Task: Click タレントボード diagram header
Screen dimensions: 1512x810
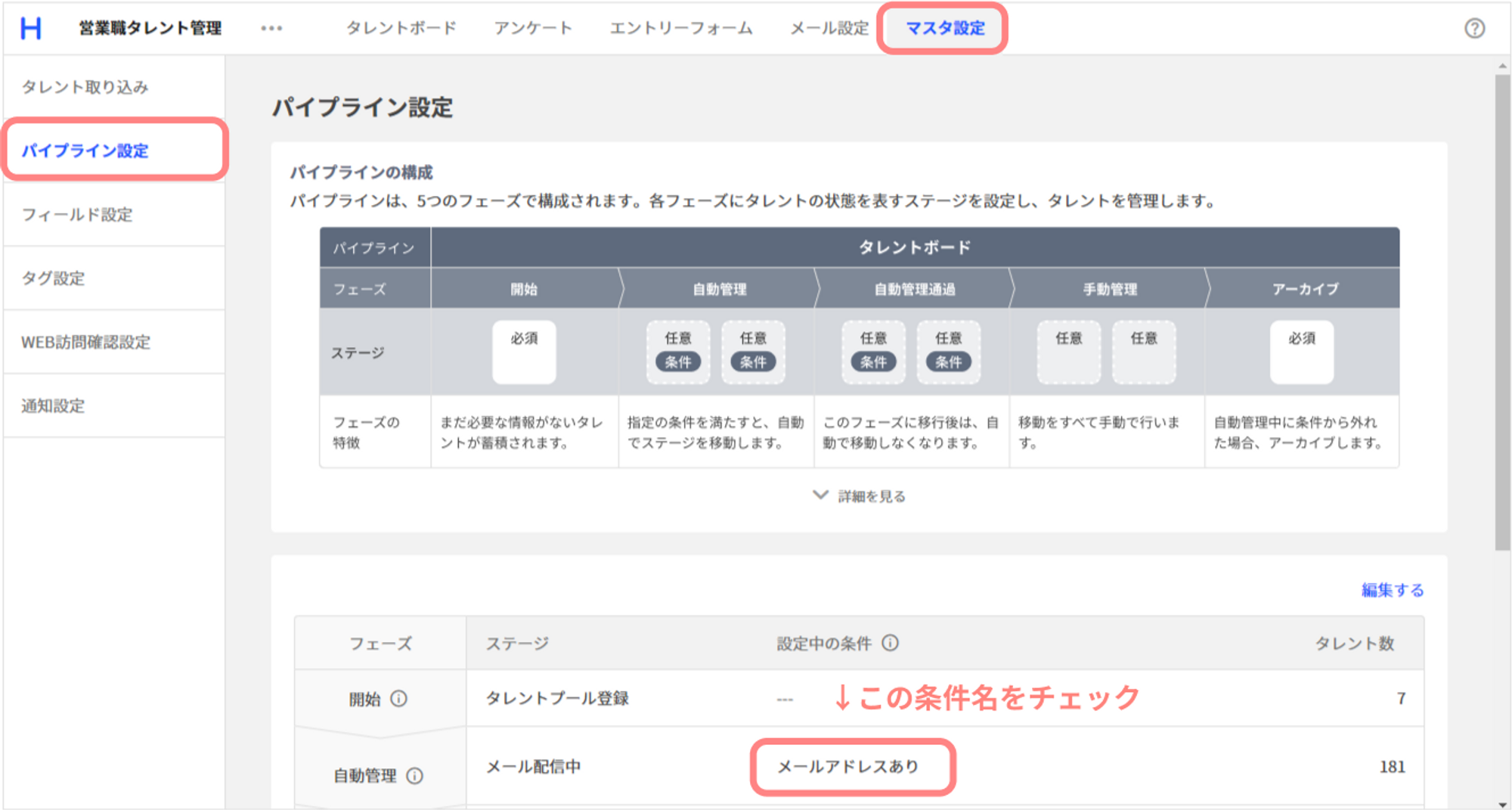Action: point(915,247)
